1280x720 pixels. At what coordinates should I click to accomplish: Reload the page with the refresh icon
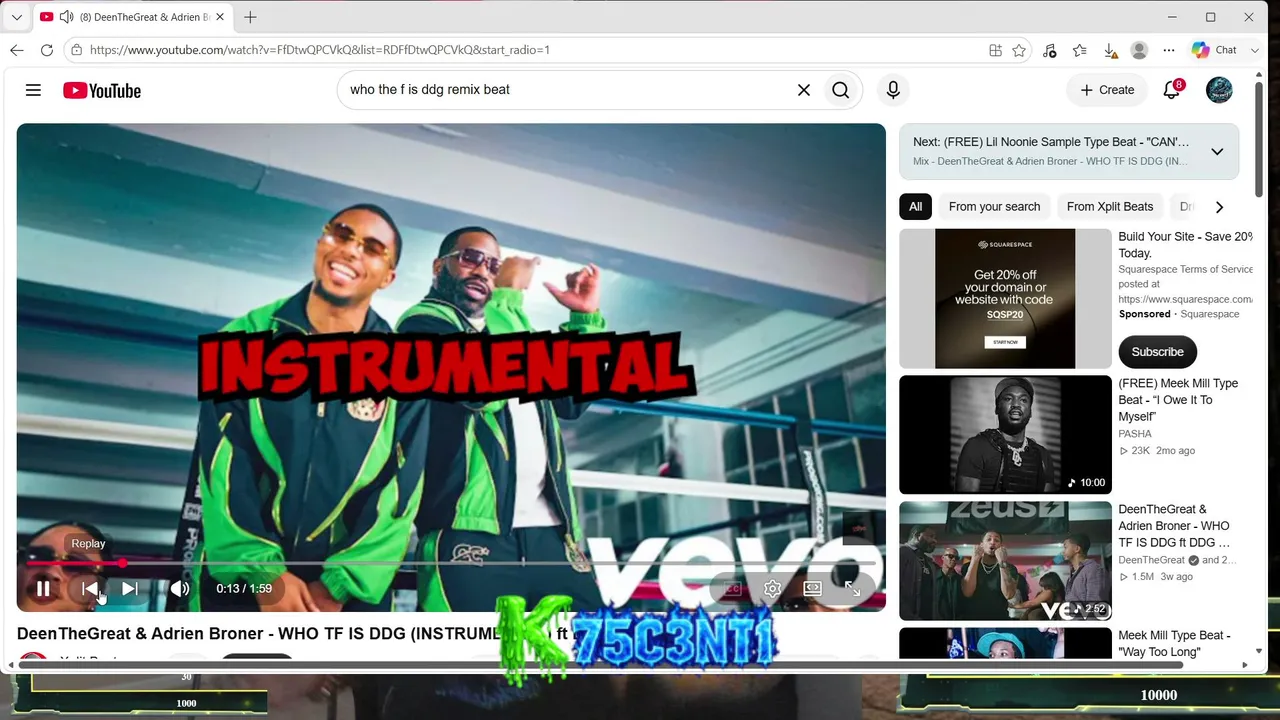tap(47, 50)
